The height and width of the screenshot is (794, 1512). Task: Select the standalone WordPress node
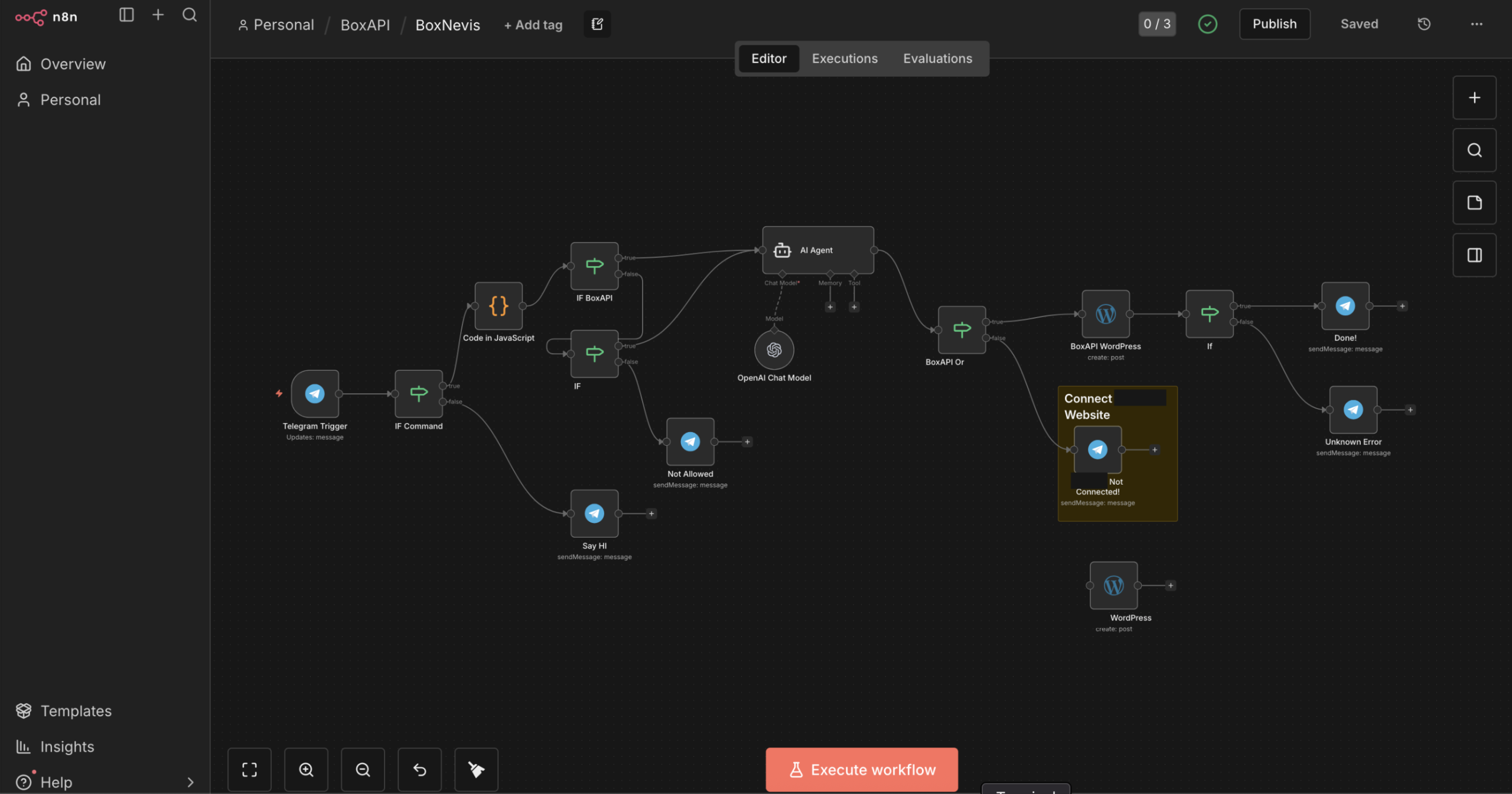coord(1113,586)
